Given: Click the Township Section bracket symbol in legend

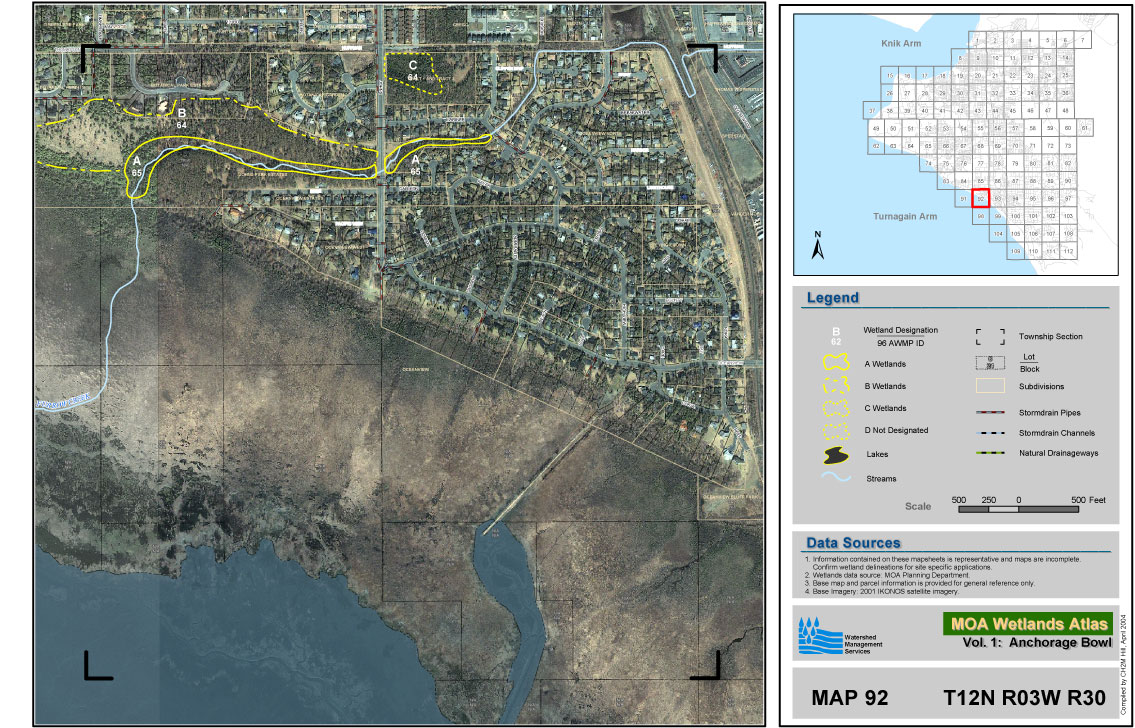Looking at the screenshot, I should pos(989,337).
